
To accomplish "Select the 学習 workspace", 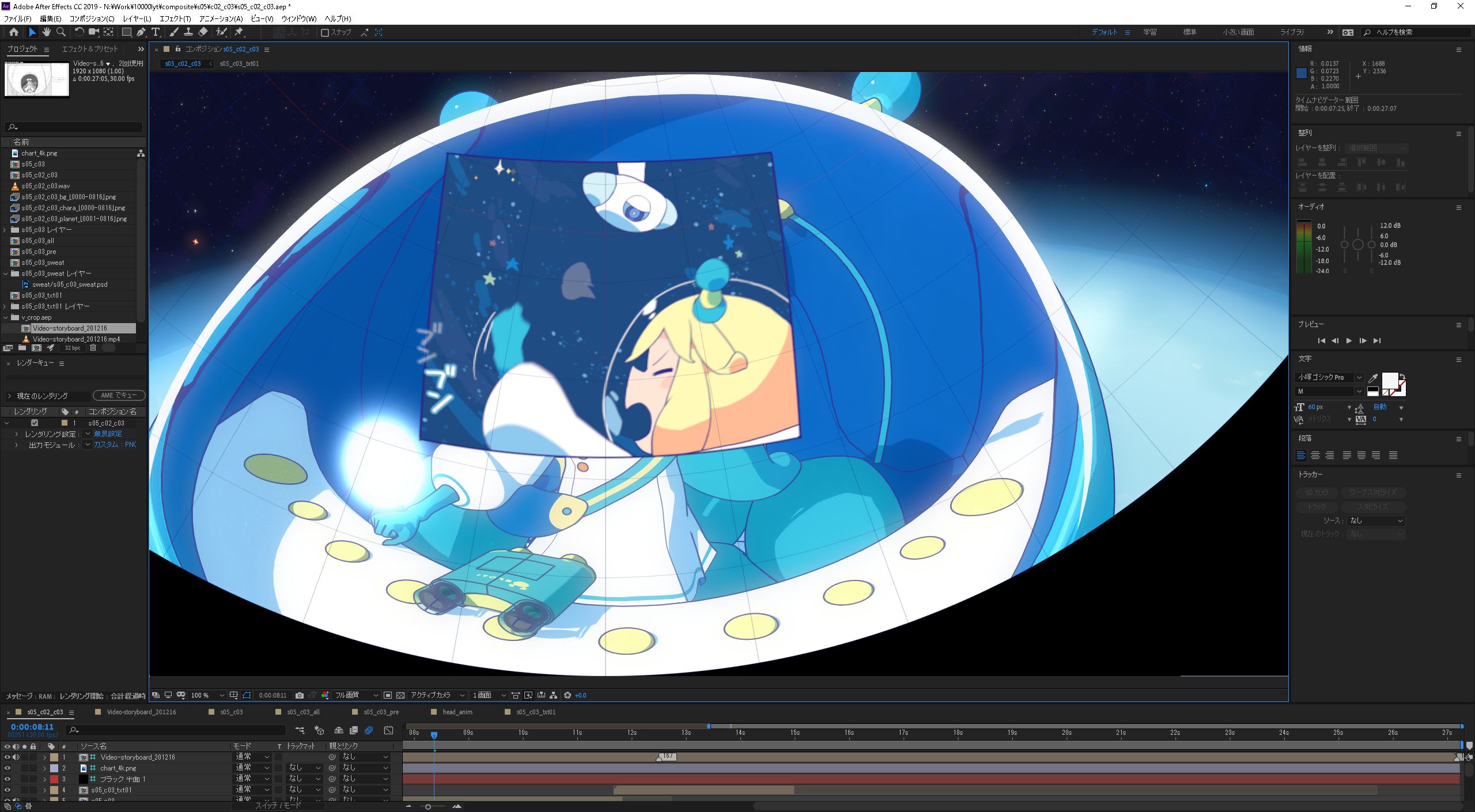I will click(x=1149, y=32).
